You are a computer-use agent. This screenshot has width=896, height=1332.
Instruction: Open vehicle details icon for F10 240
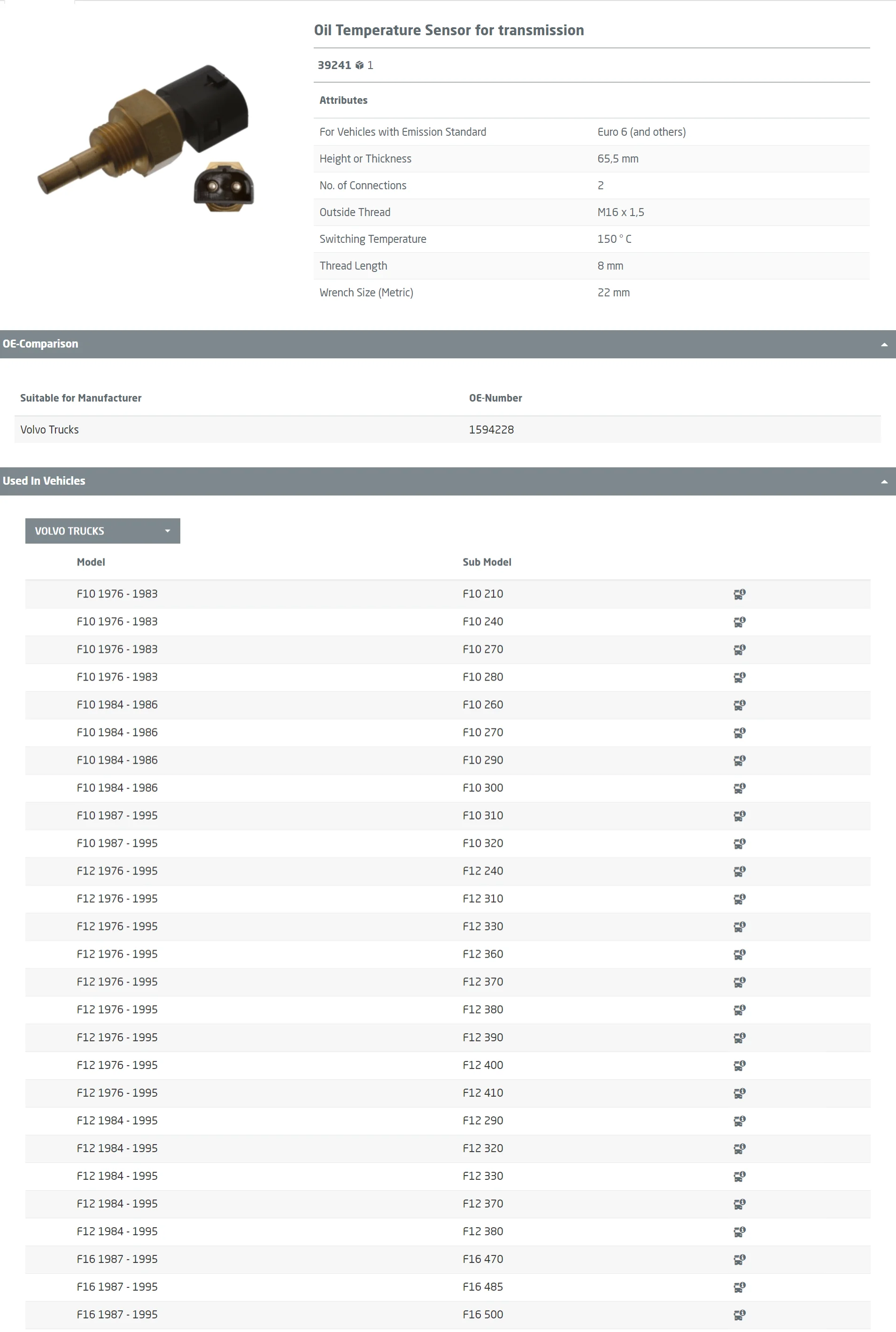pyautogui.click(x=739, y=622)
